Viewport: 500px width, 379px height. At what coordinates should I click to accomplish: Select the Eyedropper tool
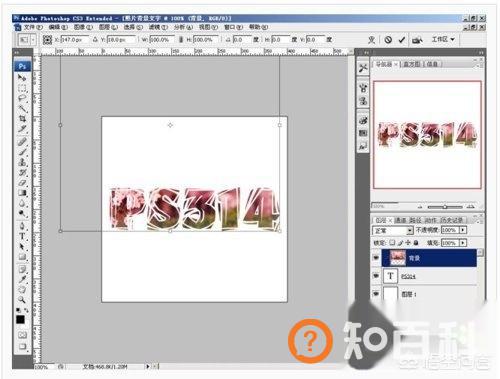coord(22,279)
